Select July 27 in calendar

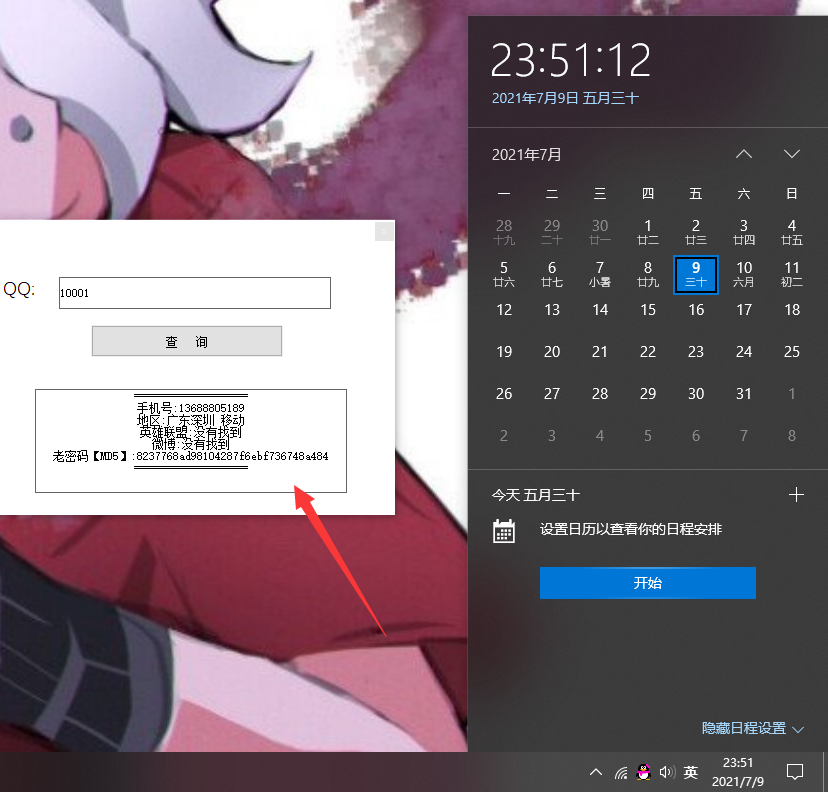coord(552,394)
